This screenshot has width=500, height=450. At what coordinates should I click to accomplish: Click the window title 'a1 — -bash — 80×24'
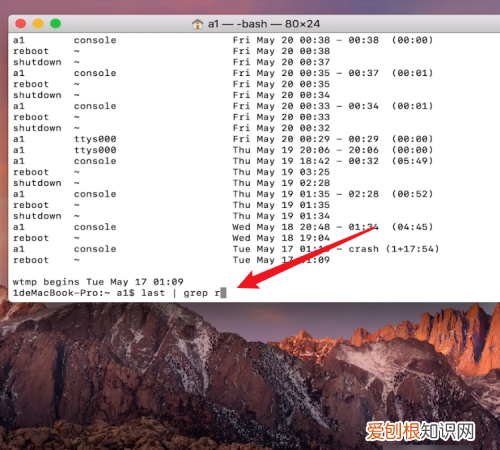click(x=264, y=24)
